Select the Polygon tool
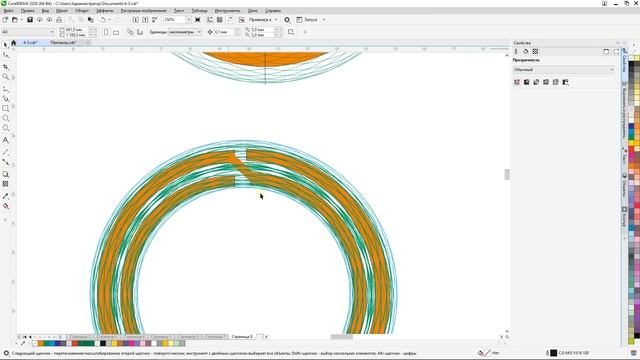 pyautogui.click(x=5, y=128)
